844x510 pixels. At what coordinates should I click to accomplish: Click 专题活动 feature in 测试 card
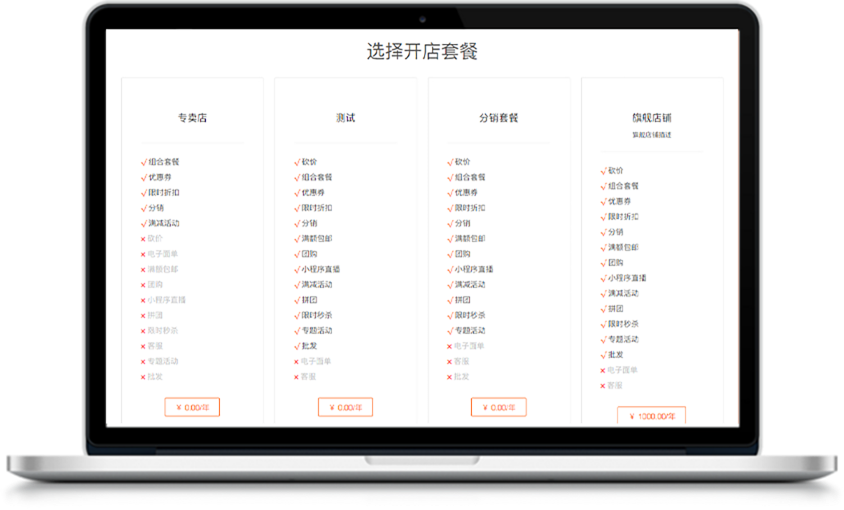317,331
